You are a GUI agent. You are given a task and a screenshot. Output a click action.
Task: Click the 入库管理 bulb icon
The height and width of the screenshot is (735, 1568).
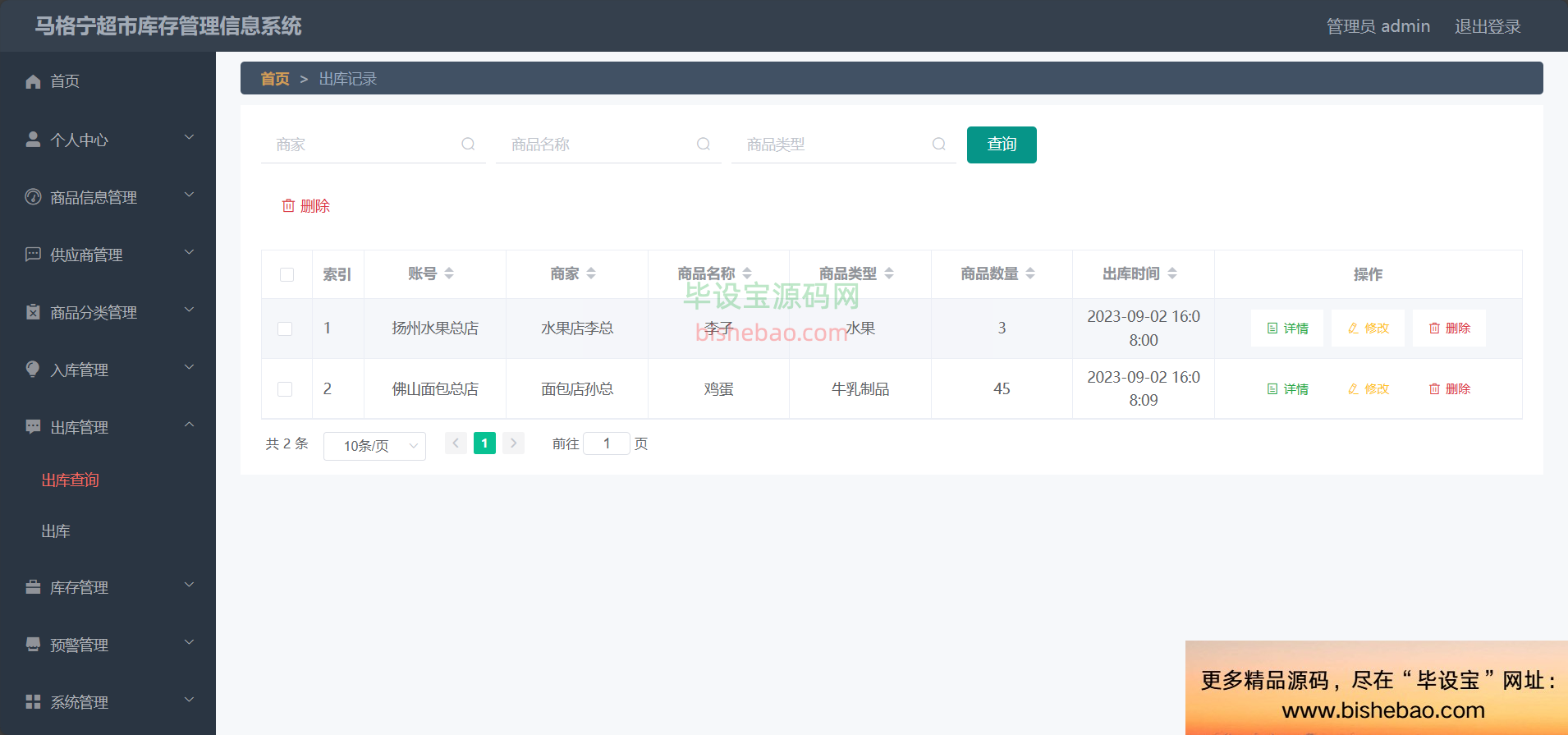click(33, 369)
